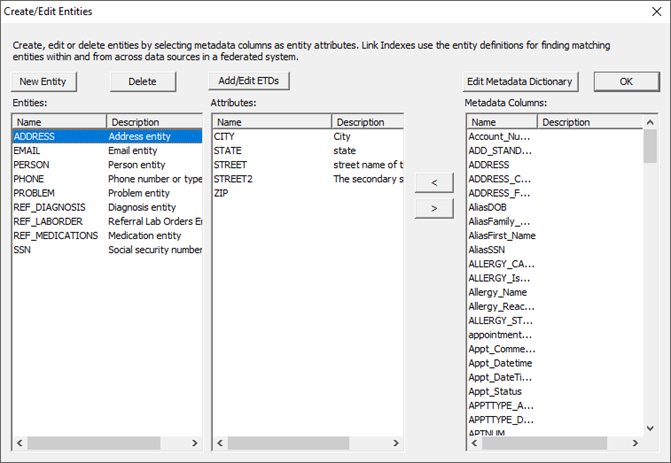Select Appt_Status metadata column

[x=495, y=391]
